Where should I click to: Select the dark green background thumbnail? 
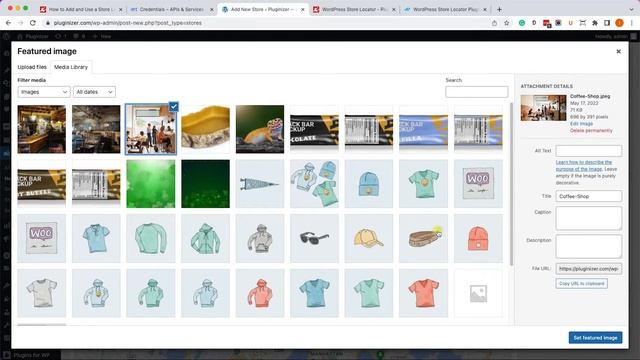[x=205, y=184]
